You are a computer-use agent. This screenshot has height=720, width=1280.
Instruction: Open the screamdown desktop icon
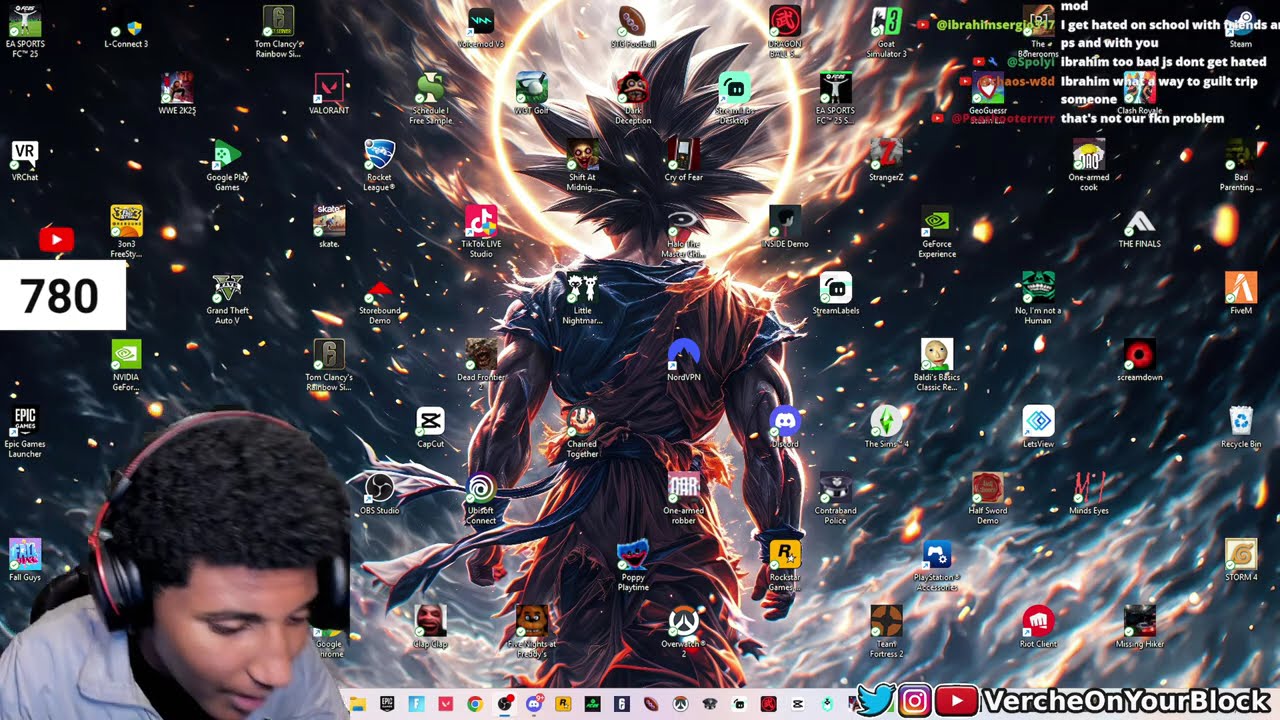pos(1140,361)
